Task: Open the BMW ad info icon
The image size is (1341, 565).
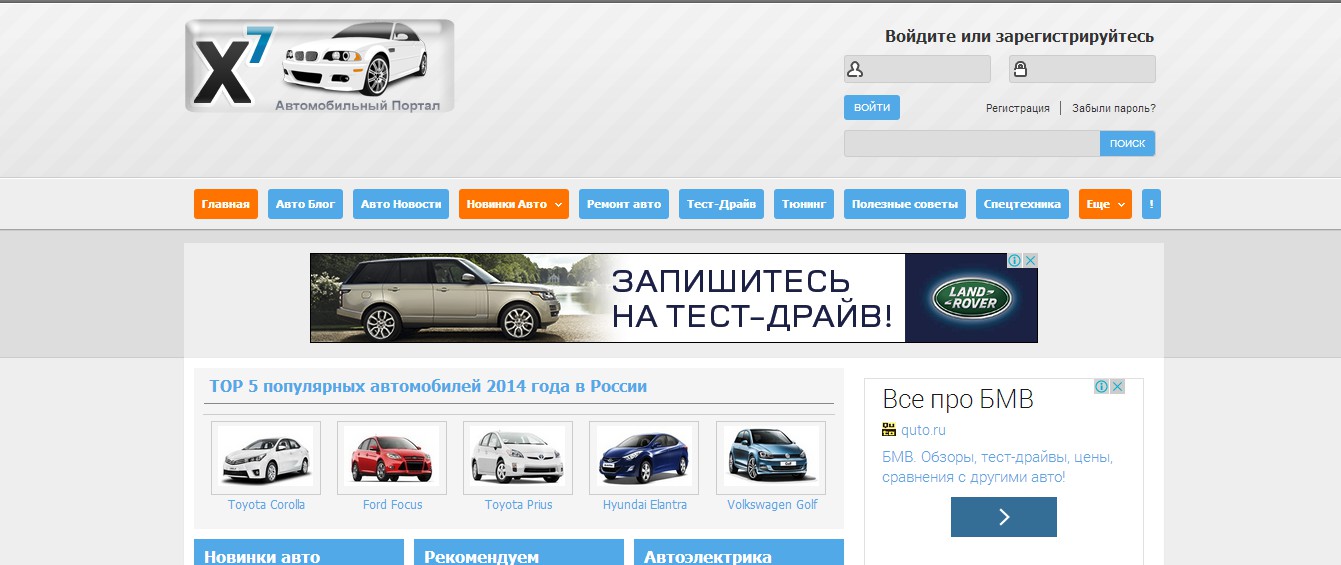Action: [1101, 386]
